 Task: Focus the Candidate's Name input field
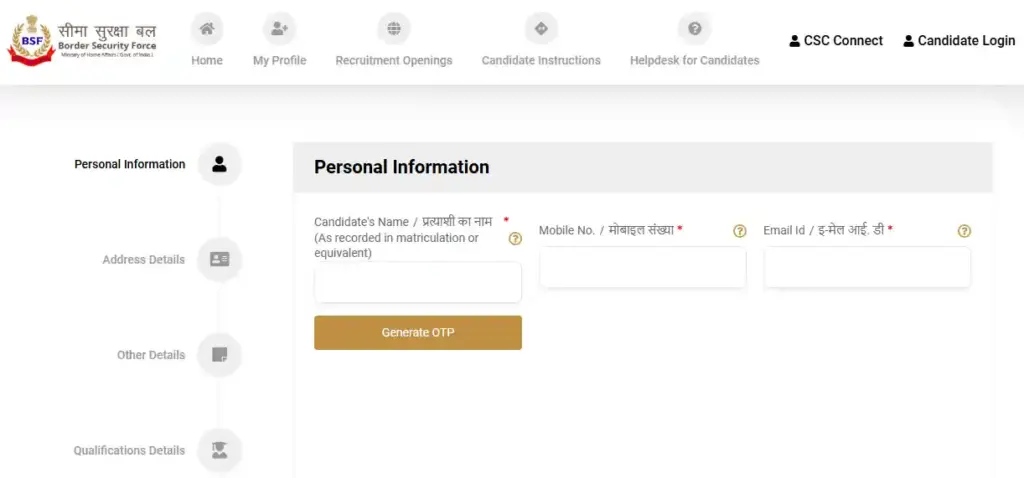pos(418,283)
